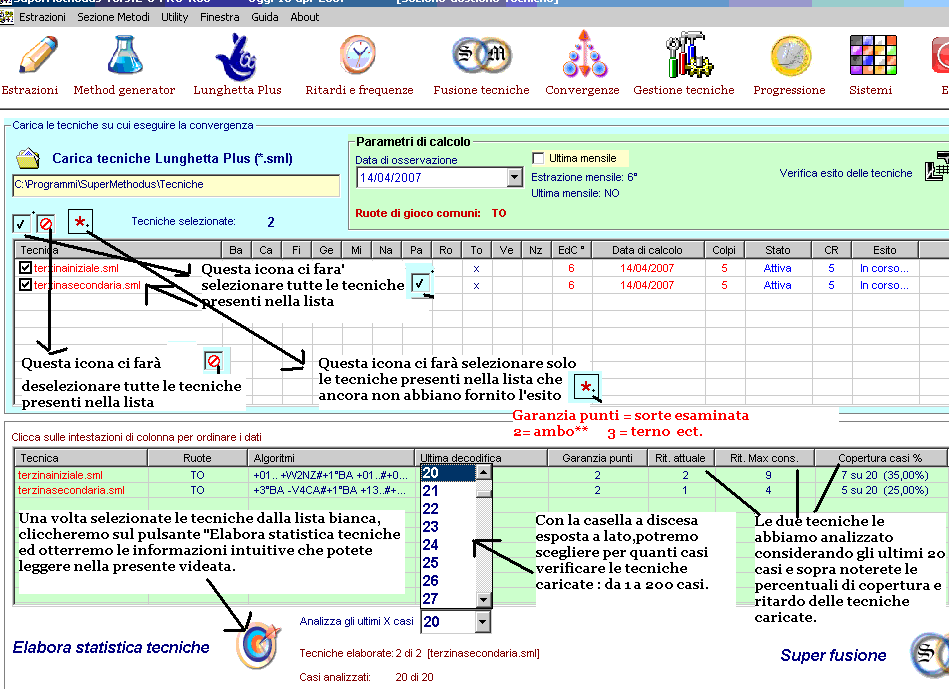Image resolution: width=949 pixels, height=689 pixels.
Task: Click the red asterisk select-pending icon
Action: pos(80,222)
